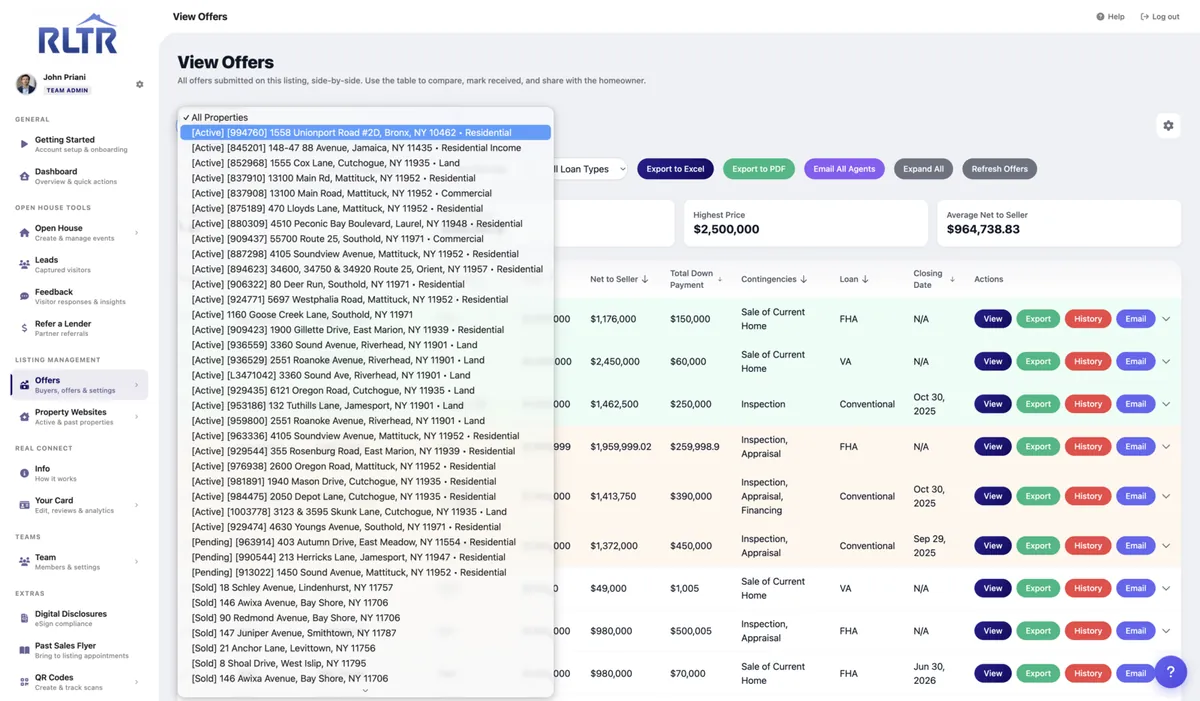Click Oct 30, 2025 closing date, Inspection row
Screen dimensions: 1200x701
click(929, 404)
